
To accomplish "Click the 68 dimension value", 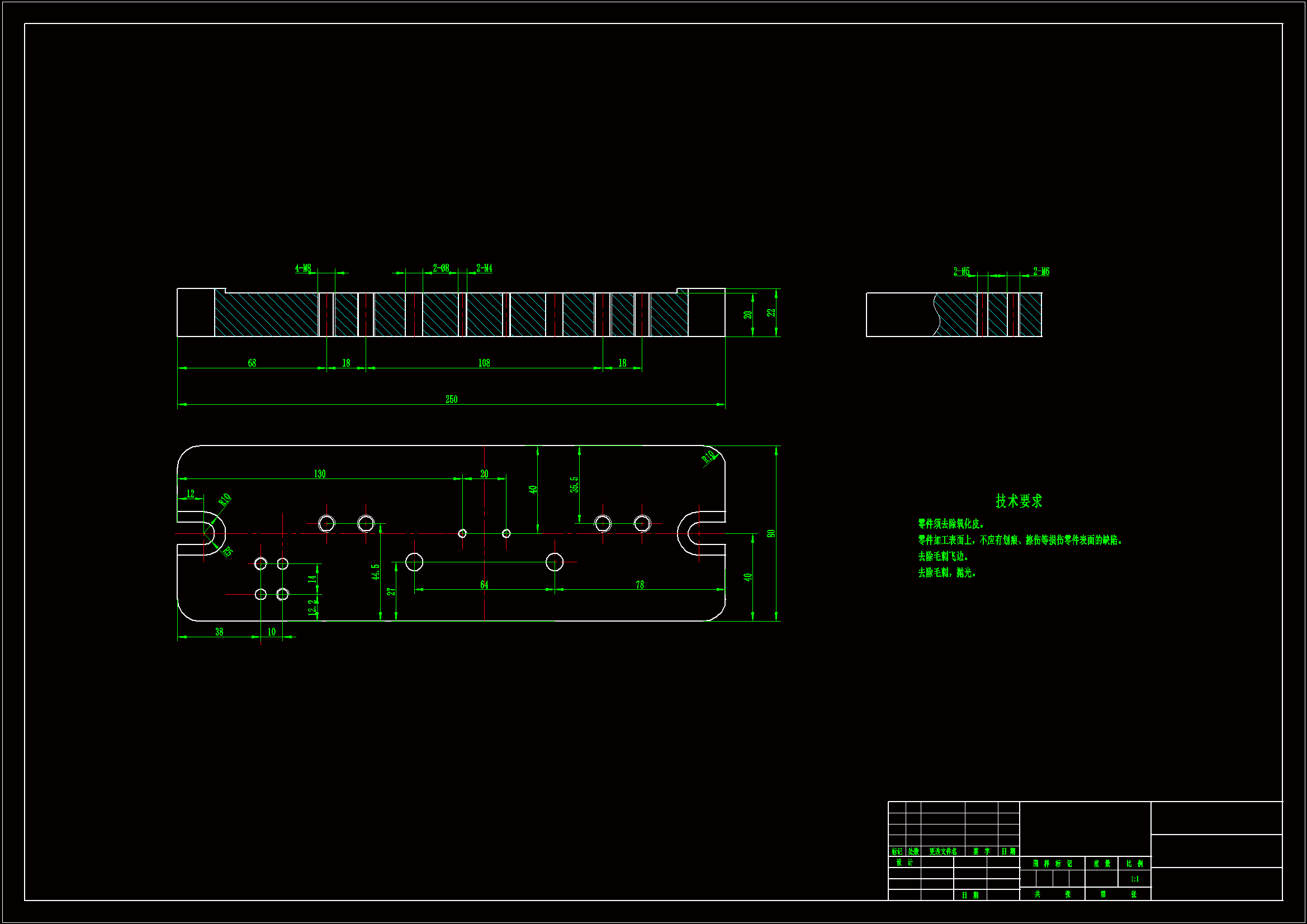I will tap(252, 363).
